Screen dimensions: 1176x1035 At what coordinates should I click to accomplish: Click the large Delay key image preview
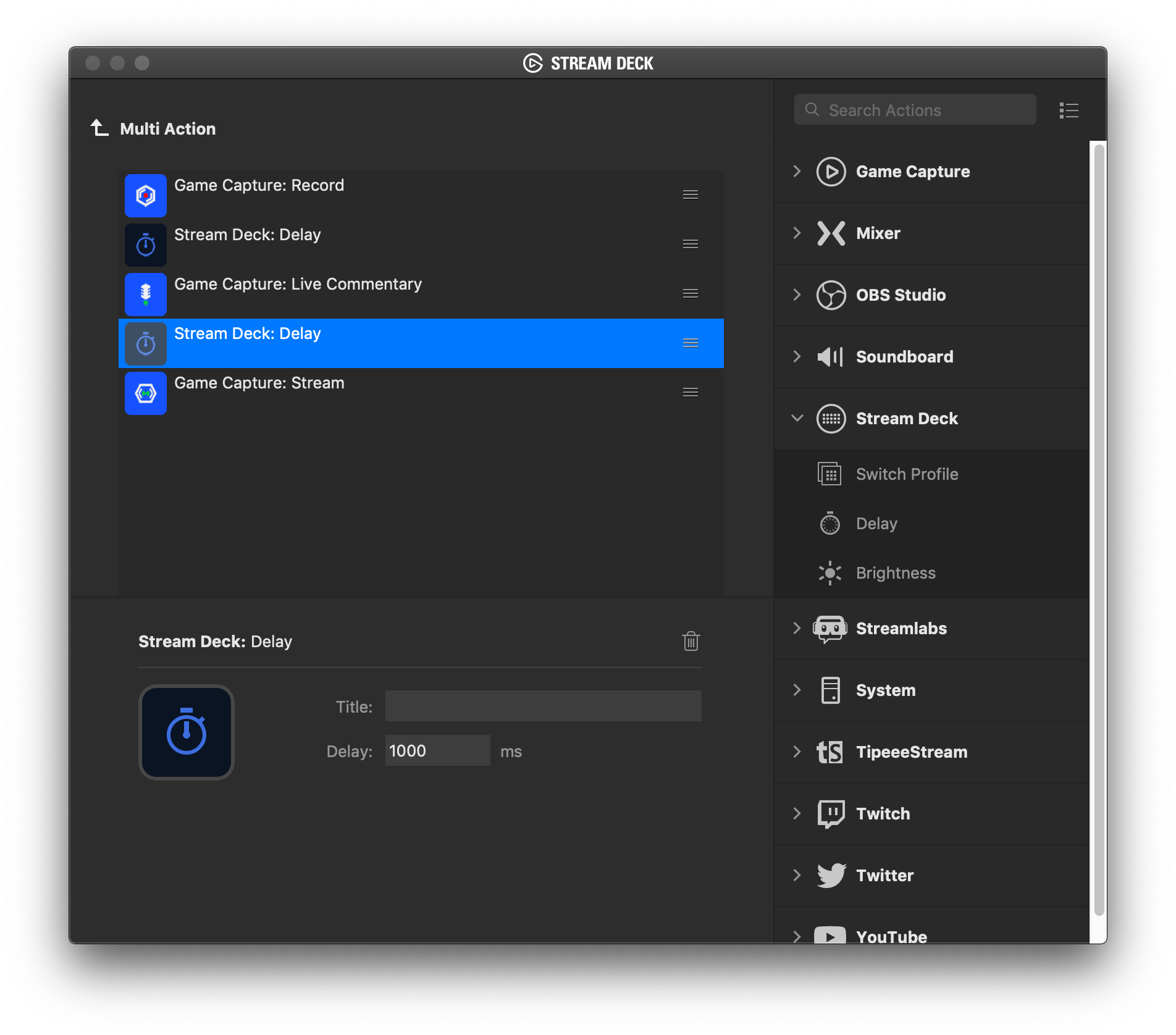(x=187, y=732)
